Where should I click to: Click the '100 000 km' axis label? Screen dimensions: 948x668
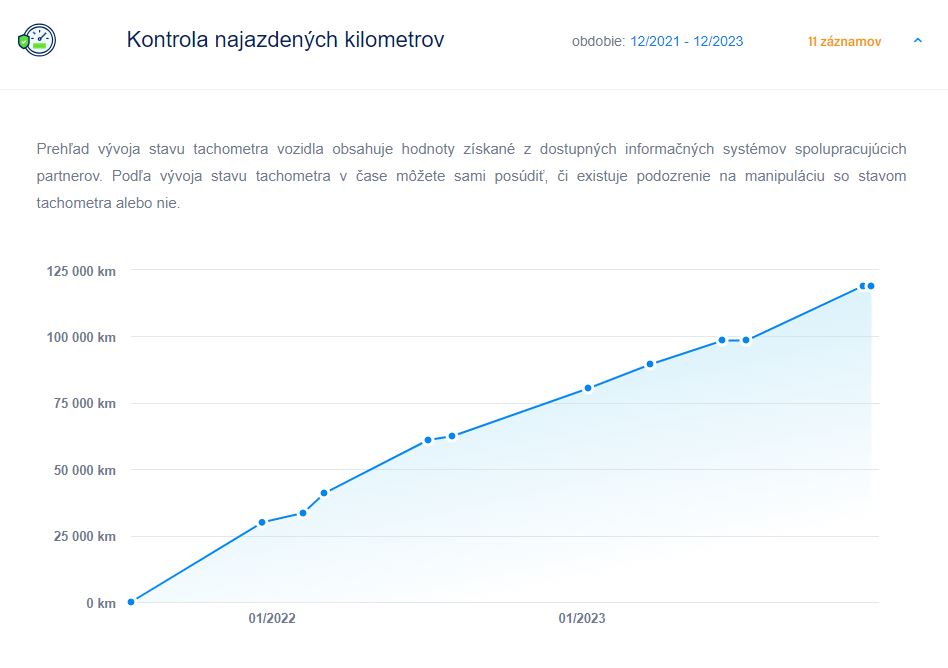coord(81,337)
